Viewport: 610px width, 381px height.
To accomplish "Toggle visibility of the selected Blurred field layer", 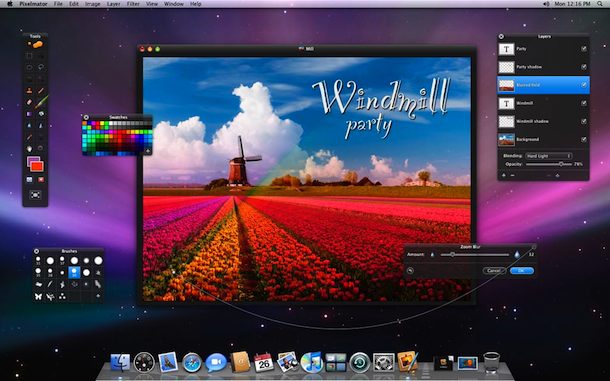I will pyautogui.click(x=584, y=85).
